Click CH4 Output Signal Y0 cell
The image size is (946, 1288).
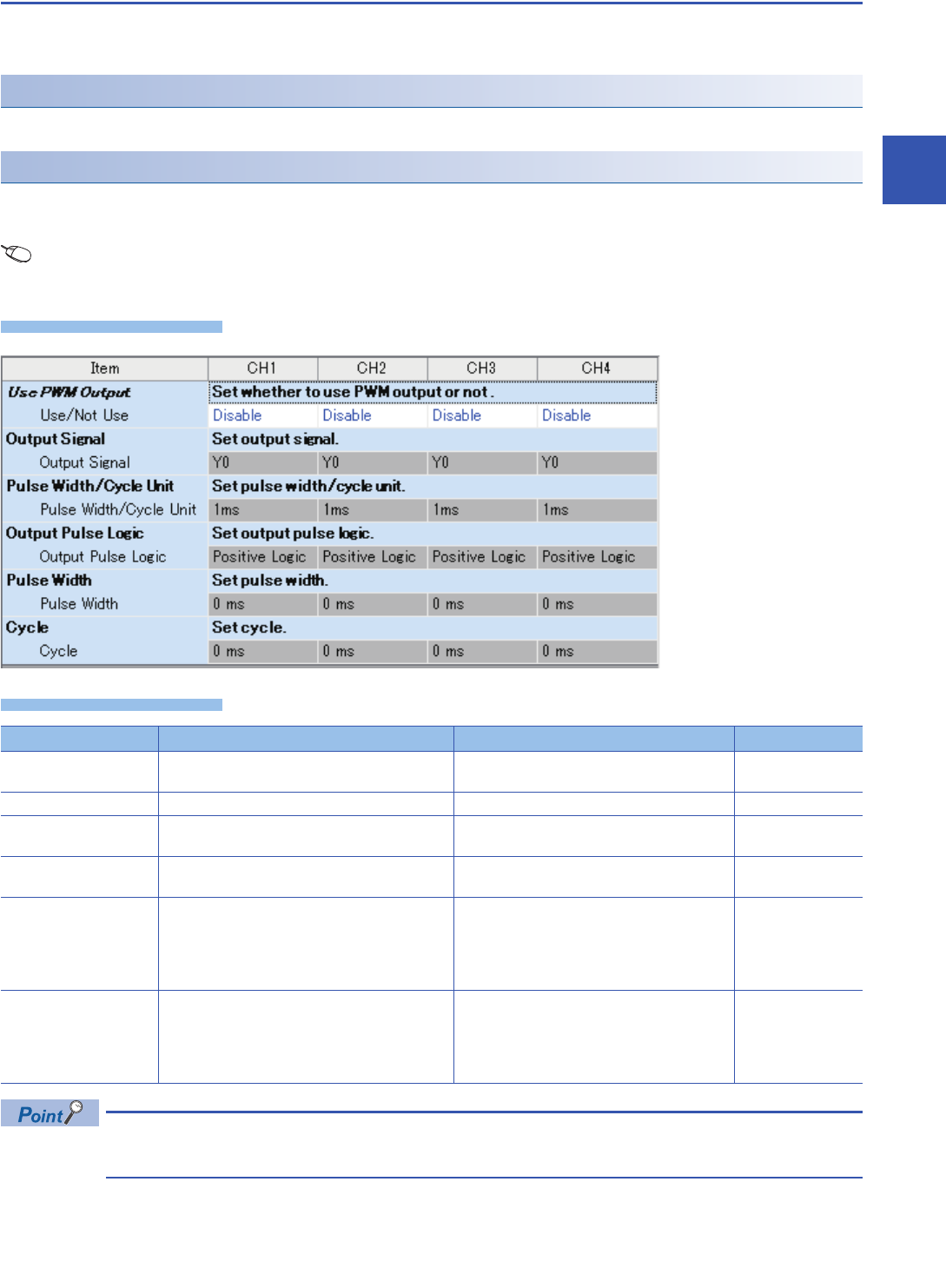(x=597, y=462)
